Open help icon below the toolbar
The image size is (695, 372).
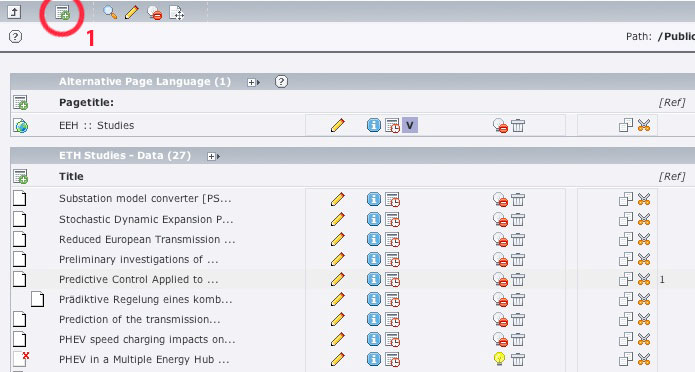click(x=16, y=36)
